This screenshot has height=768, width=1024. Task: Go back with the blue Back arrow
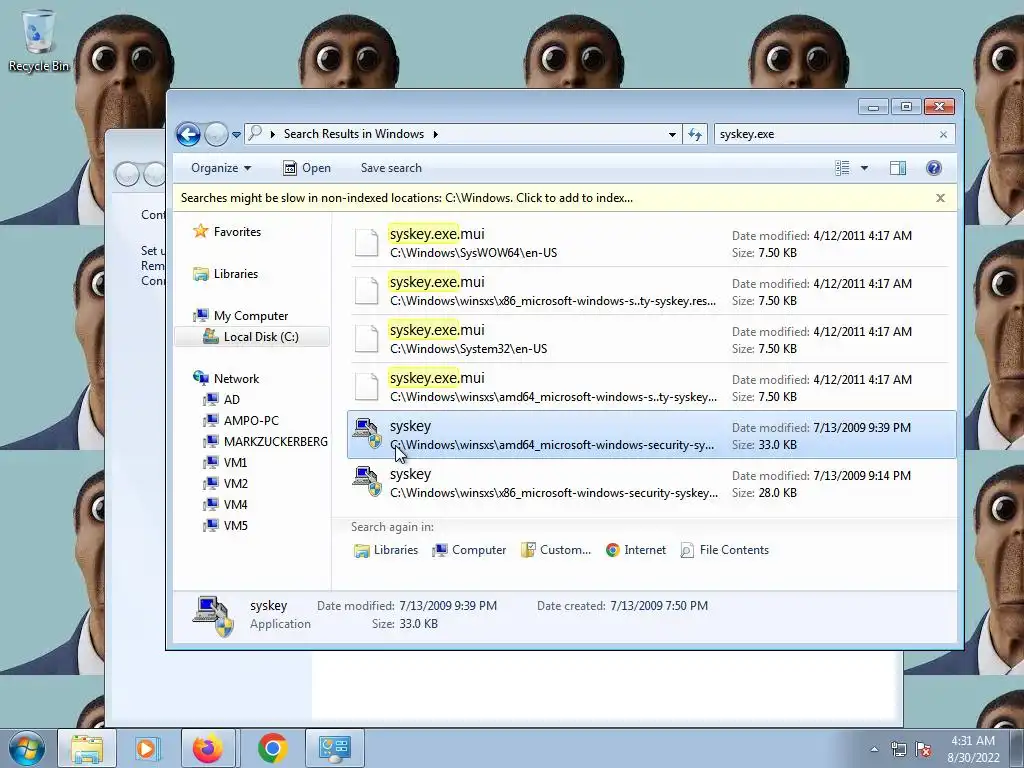(x=188, y=135)
